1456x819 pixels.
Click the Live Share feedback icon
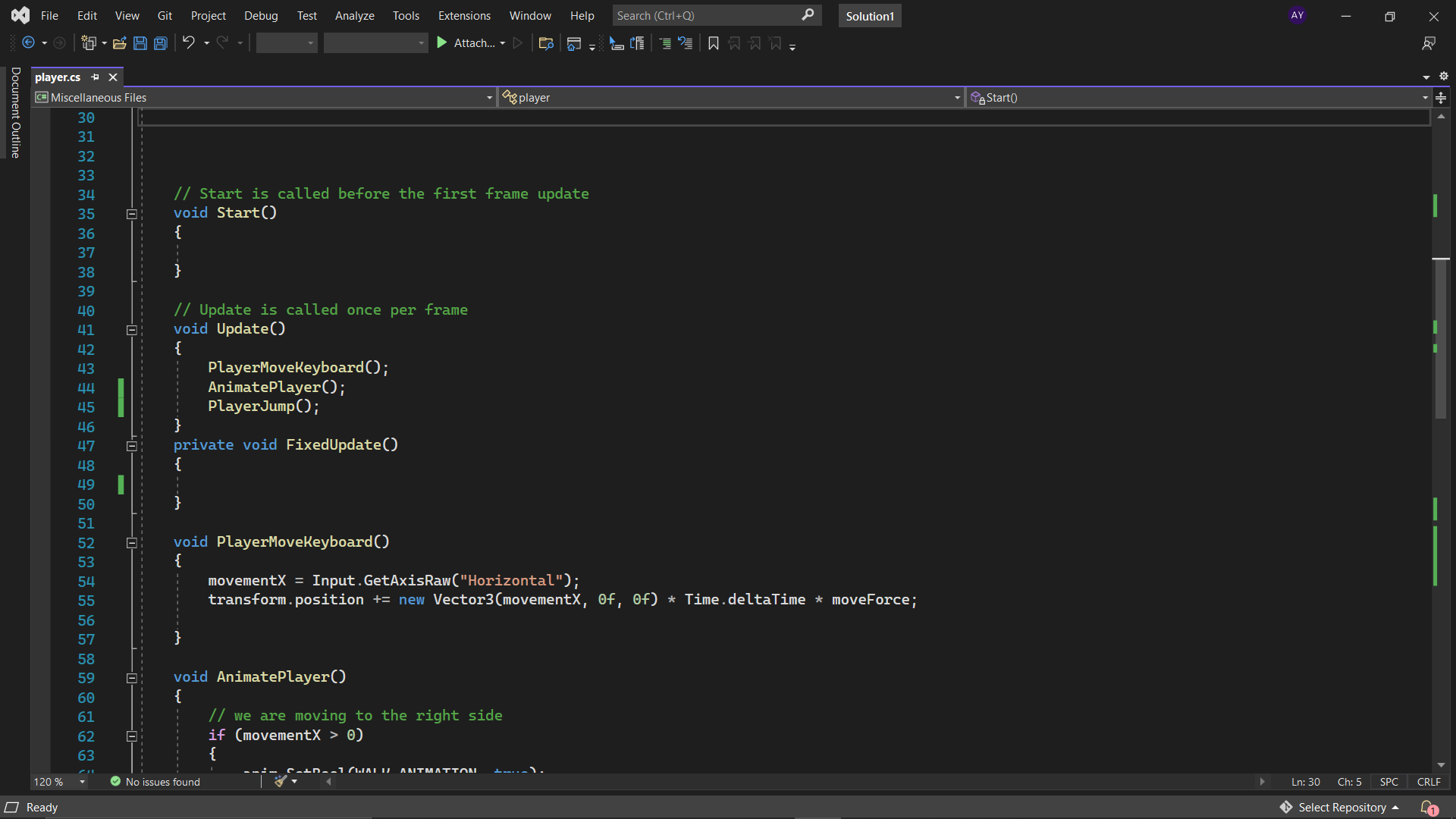[x=1429, y=43]
